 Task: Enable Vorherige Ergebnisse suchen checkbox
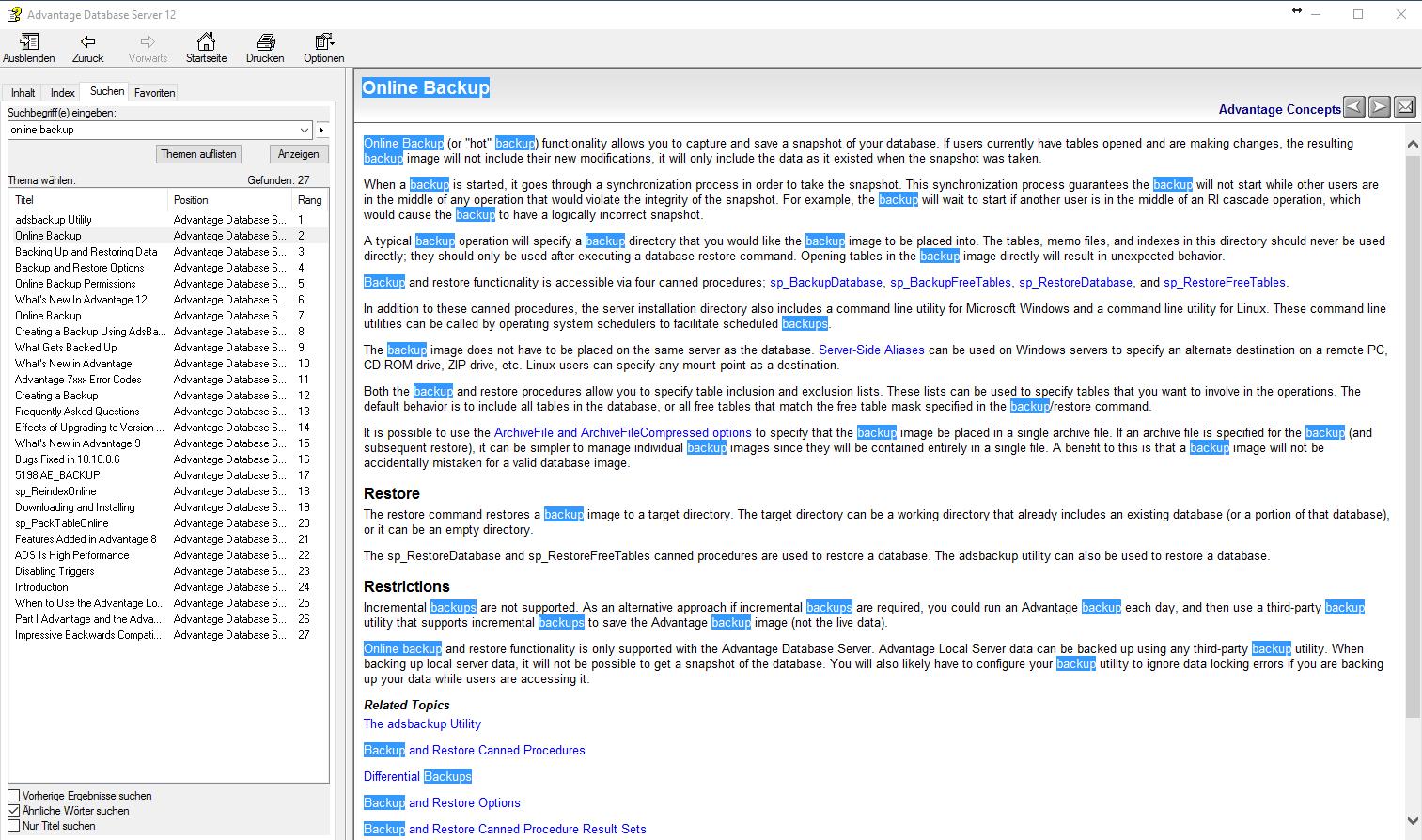click(13, 796)
